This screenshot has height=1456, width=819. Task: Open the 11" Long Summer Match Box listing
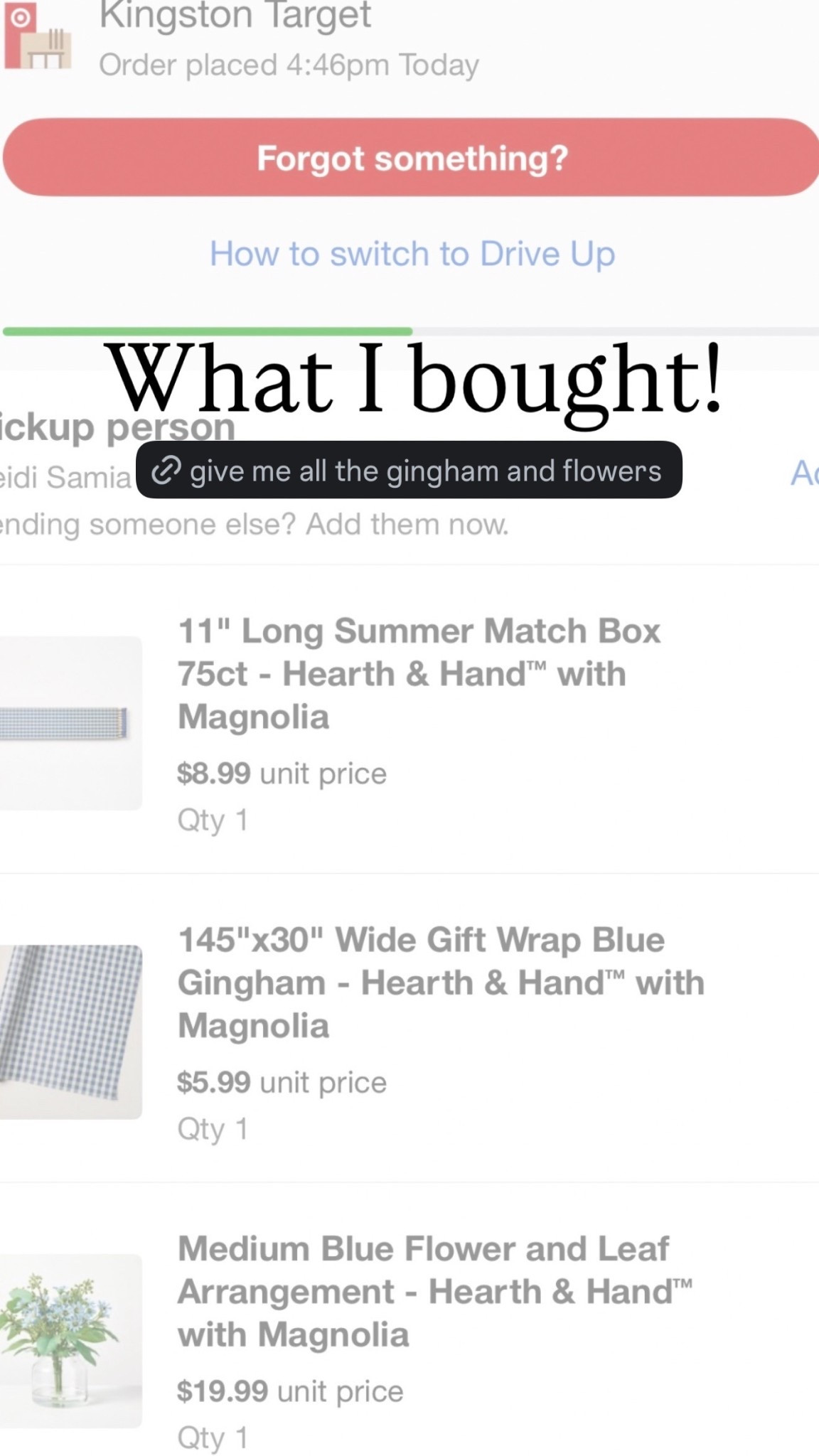[x=419, y=672]
